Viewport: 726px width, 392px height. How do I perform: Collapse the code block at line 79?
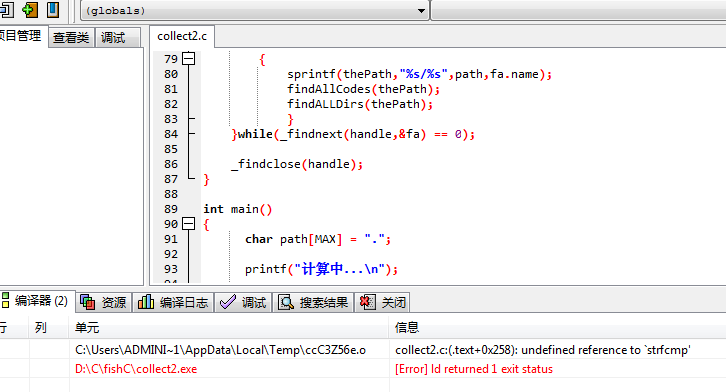pos(188,59)
